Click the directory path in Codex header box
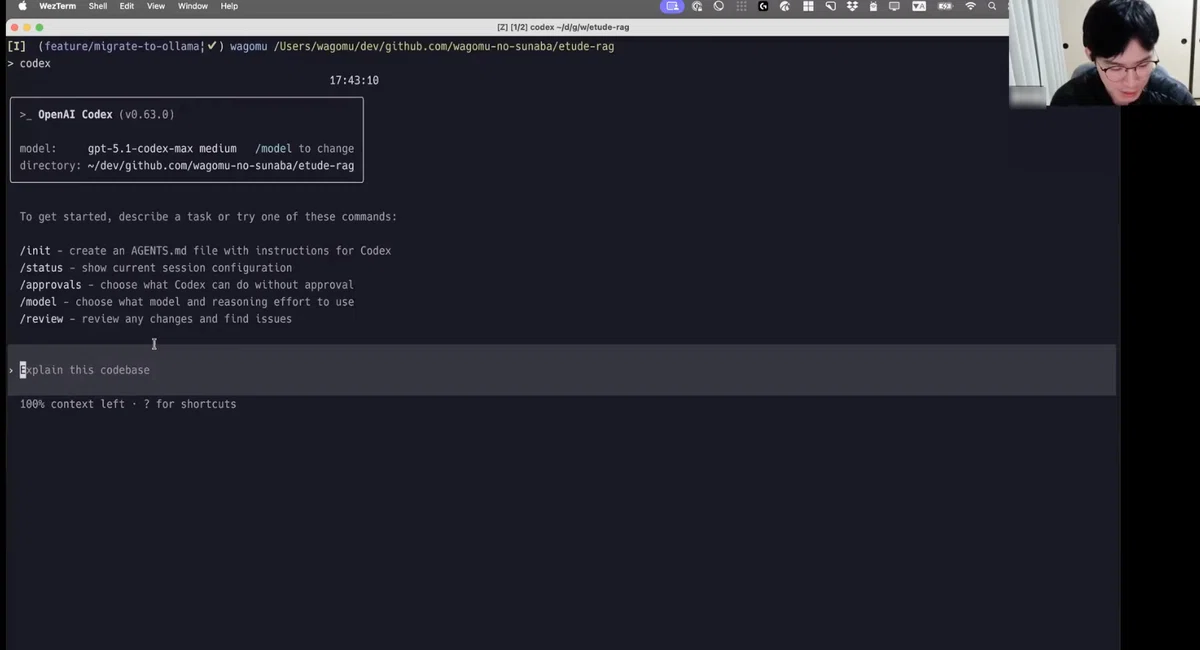Viewport: 1200px width, 650px height. pyautogui.click(x=221, y=166)
